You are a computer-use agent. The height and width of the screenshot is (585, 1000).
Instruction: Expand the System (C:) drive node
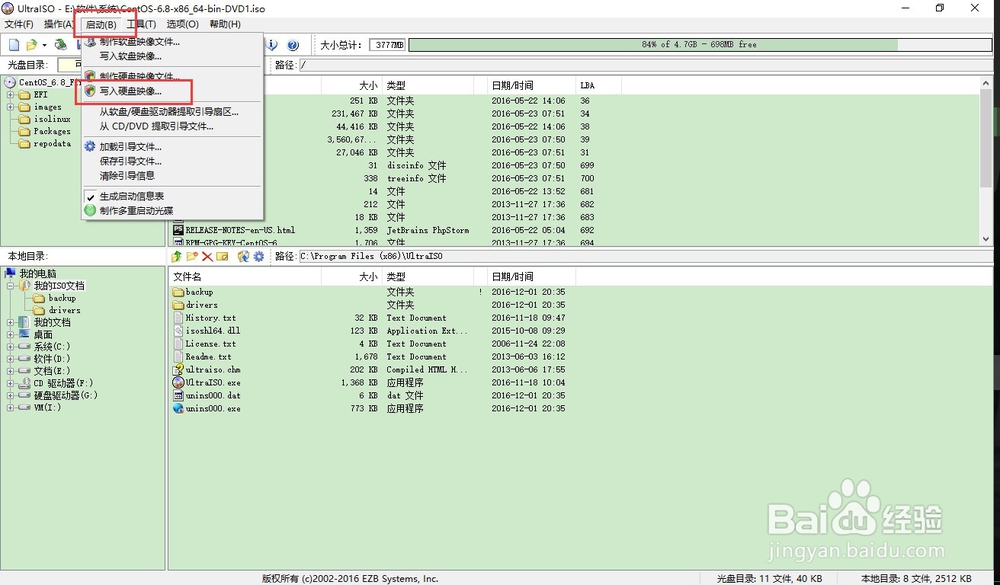10,346
